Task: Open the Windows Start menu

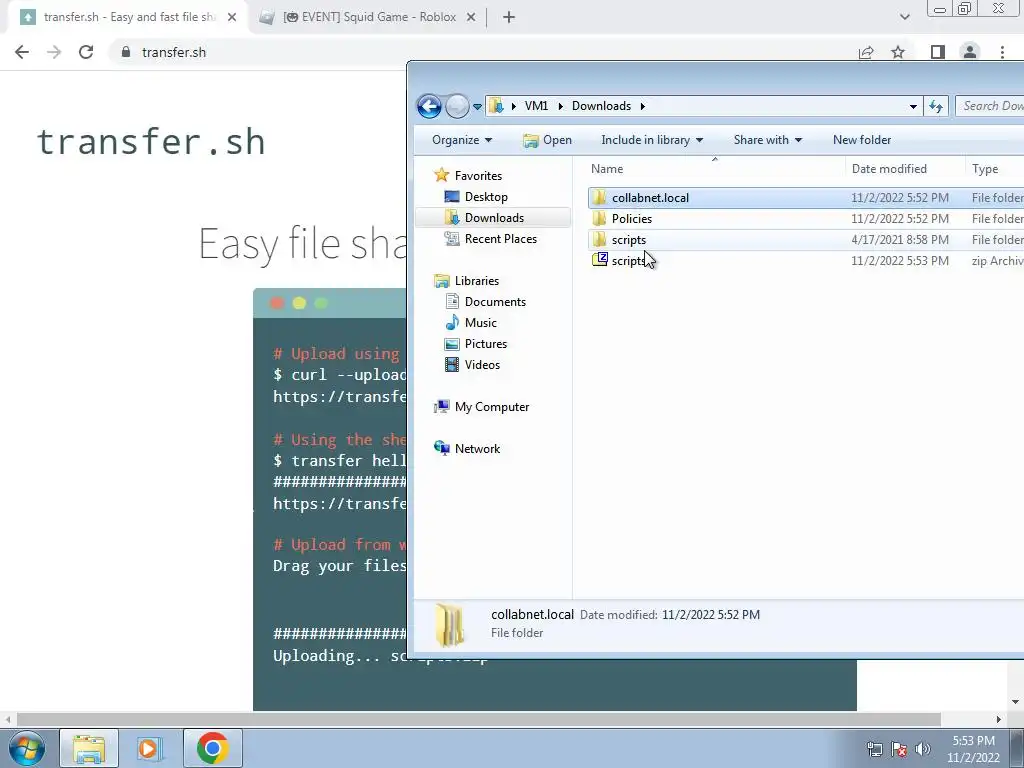Action: (x=27, y=748)
